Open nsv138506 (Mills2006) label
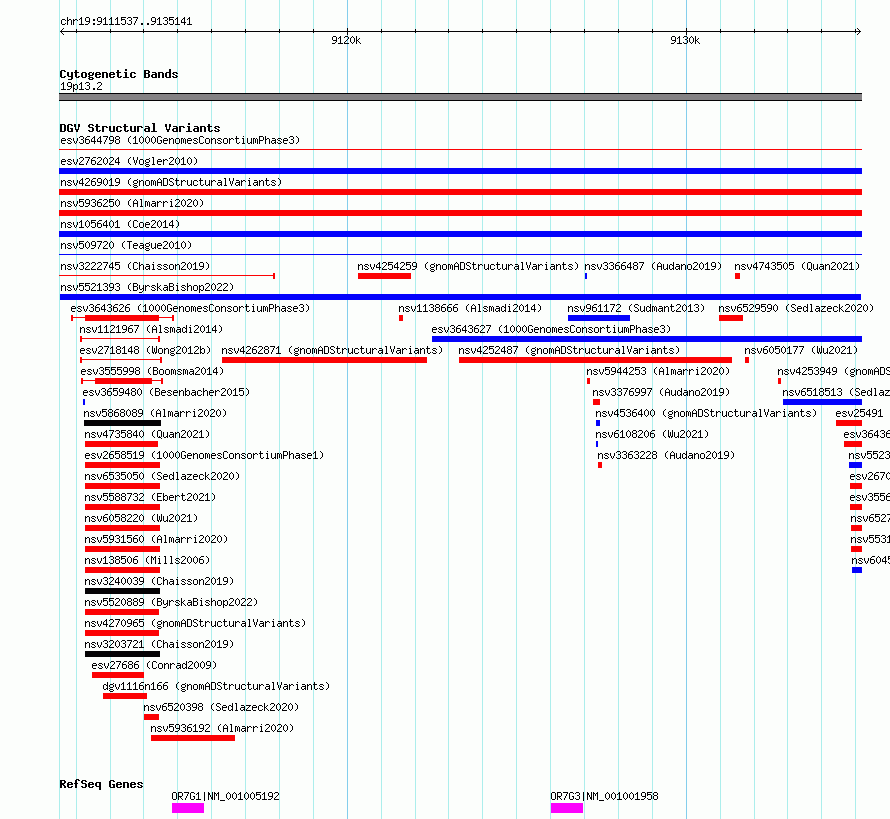Image resolution: width=890 pixels, height=819 pixels. (x=147, y=560)
